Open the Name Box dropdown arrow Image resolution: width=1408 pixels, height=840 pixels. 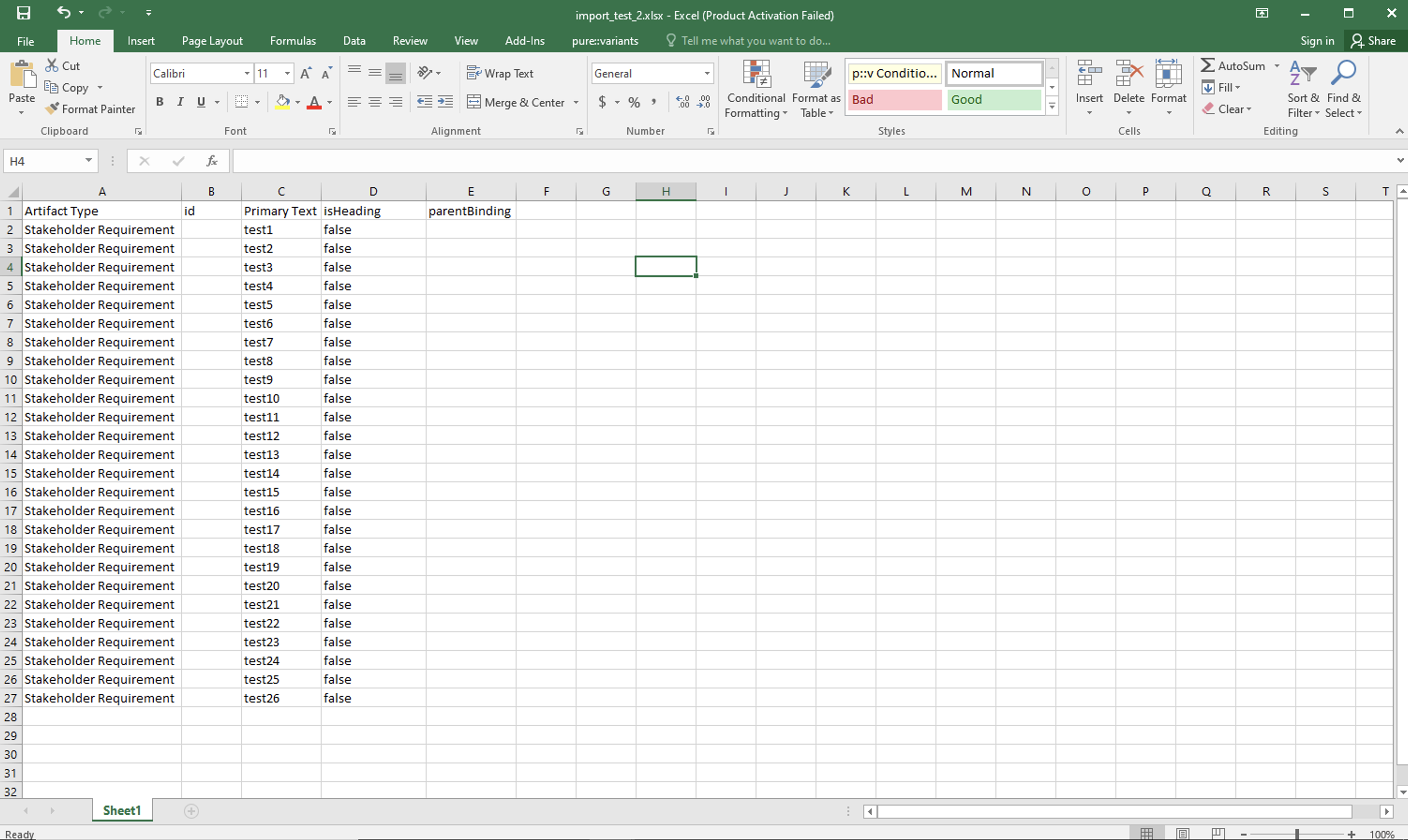point(88,161)
